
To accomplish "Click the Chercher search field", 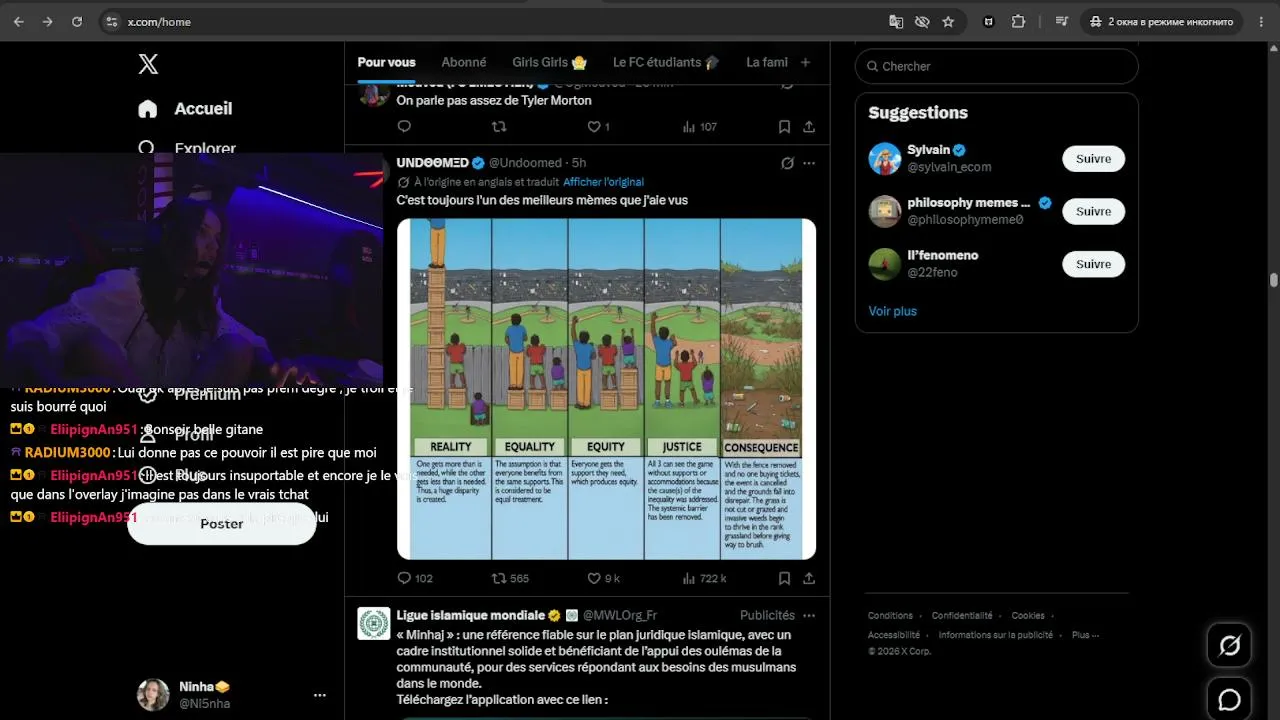I will (x=996, y=66).
